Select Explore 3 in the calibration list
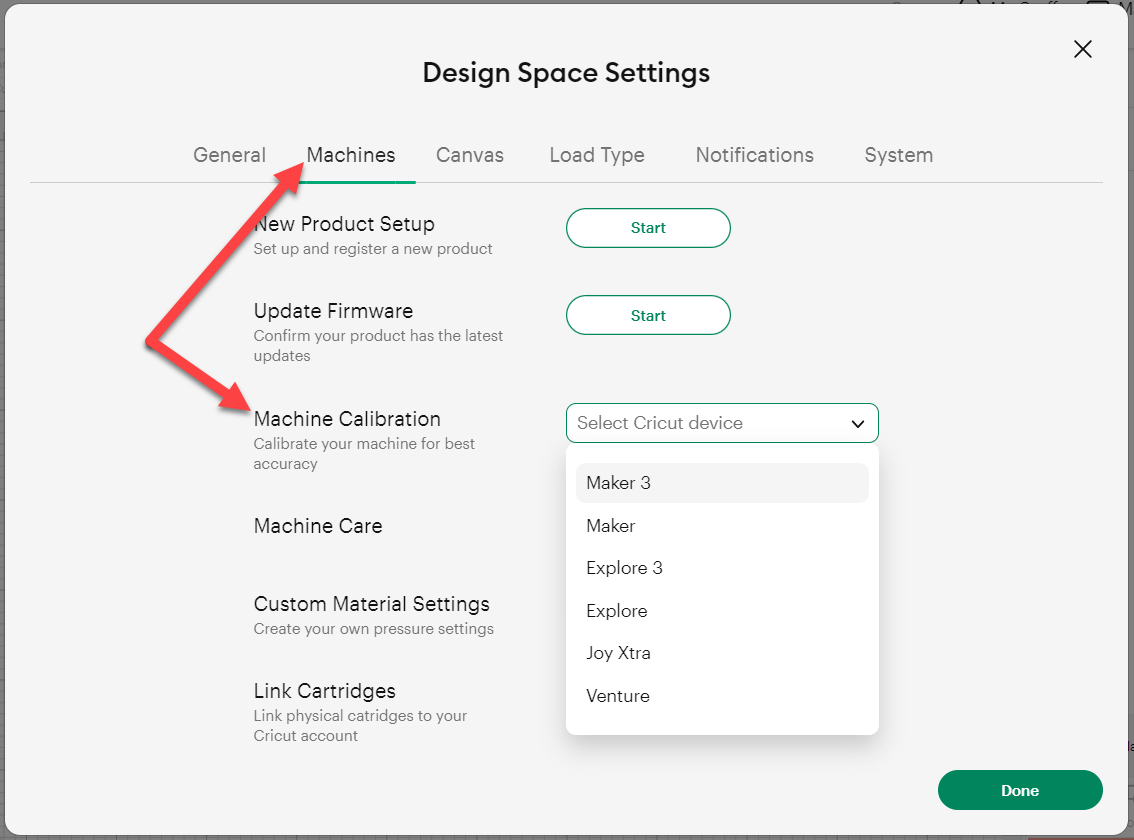Screen dimensions: 1134x840 pos(624,567)
